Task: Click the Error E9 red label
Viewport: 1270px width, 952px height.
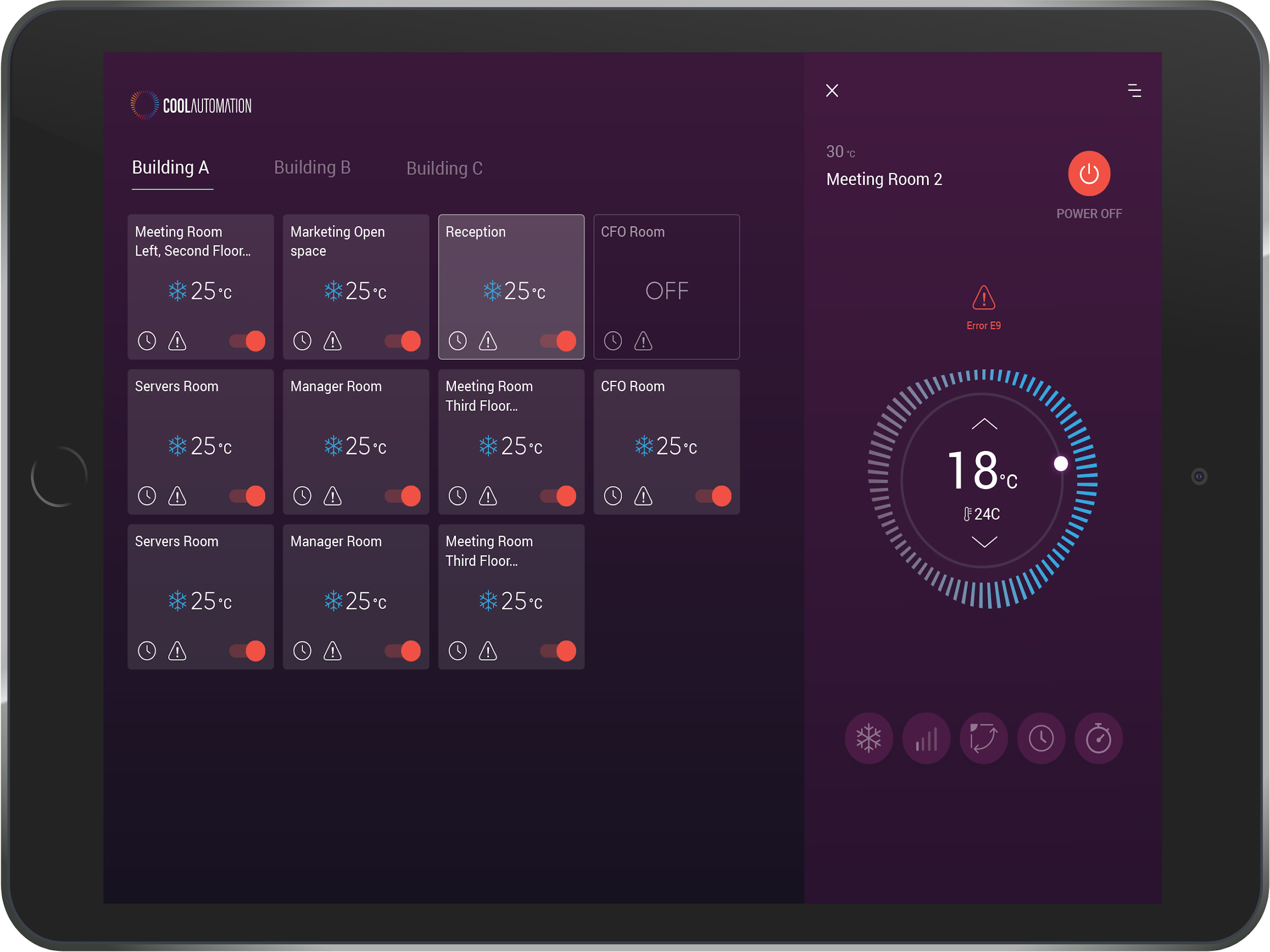Action: point(984,325)
